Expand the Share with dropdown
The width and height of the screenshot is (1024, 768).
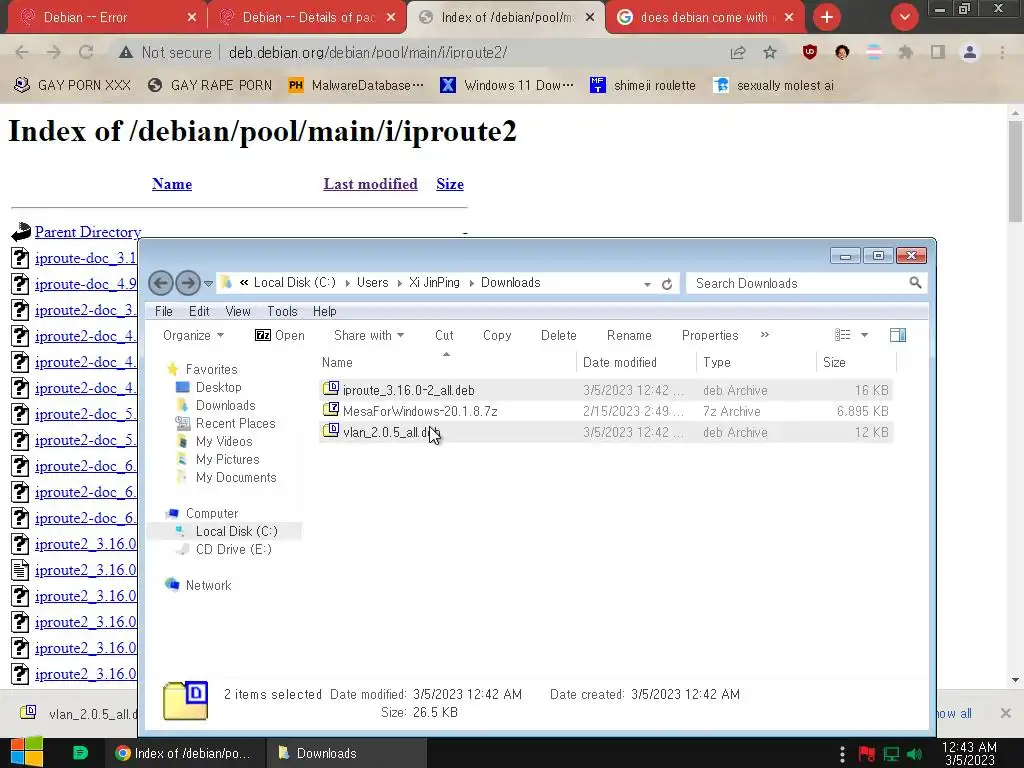click(369, 335)
